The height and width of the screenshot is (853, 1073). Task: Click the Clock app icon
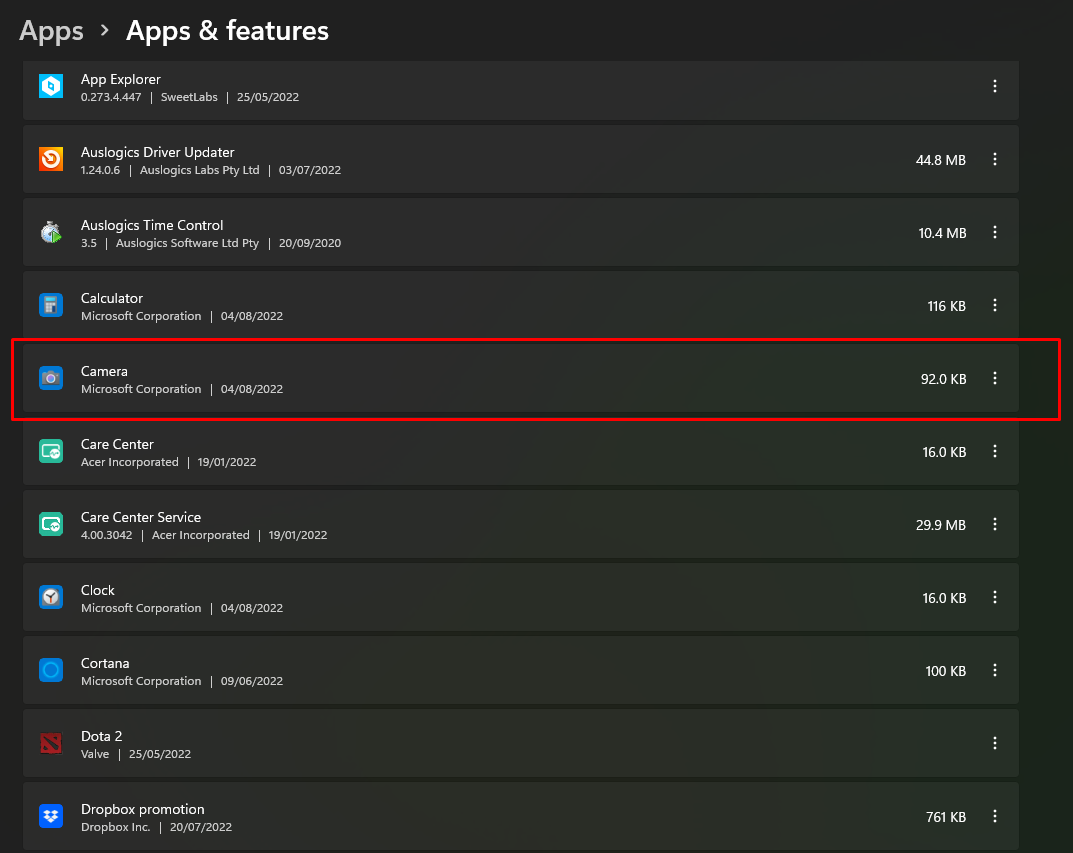click(51, 597)
